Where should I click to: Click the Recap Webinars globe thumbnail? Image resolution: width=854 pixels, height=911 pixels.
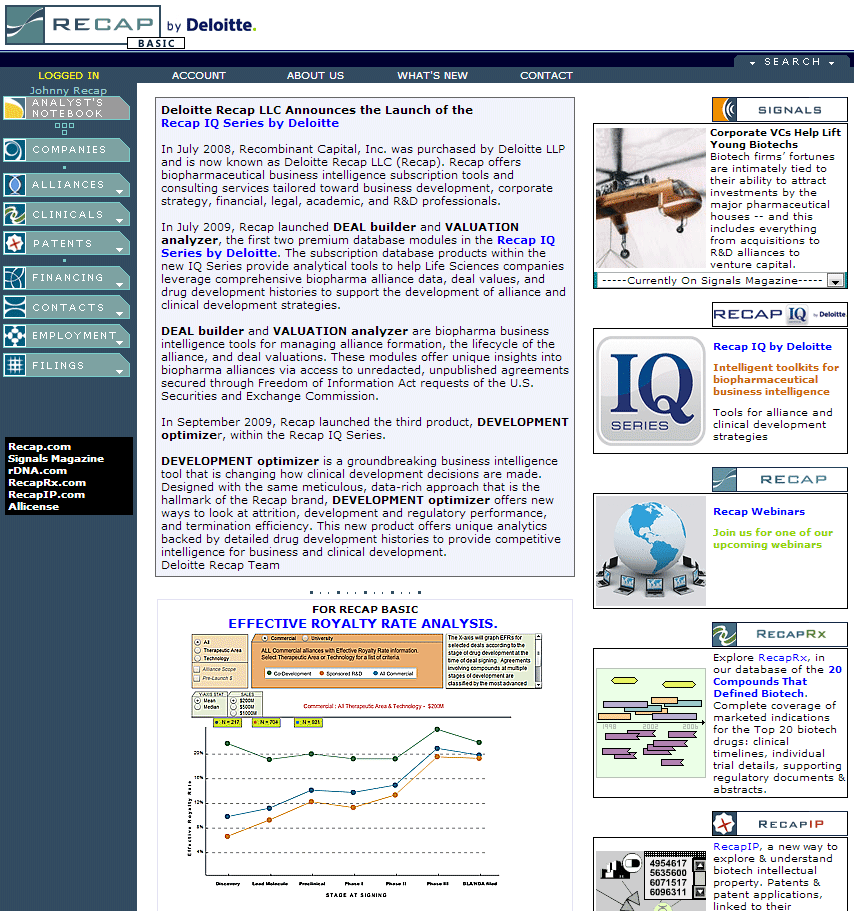coord(650,552)
